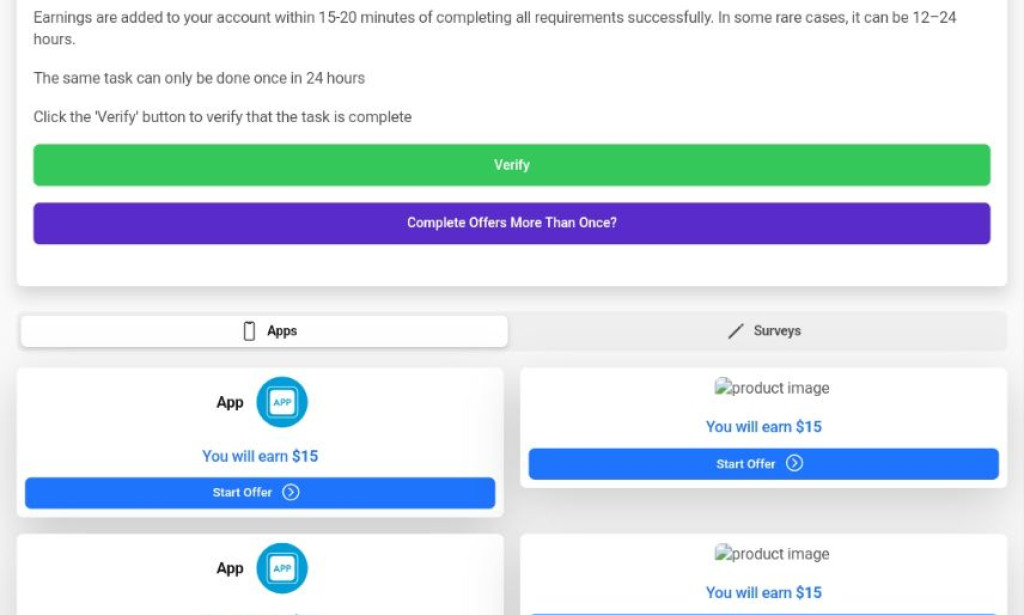
Task: Click the pencil icon on the Surveys tab
Action: tap(735, 331)
